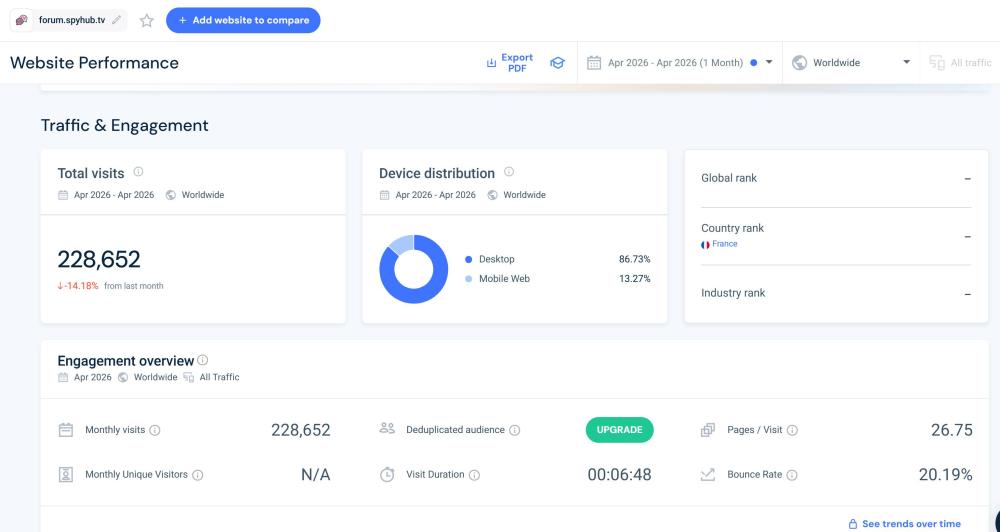Click the Monthly visits calendar icon

(66, 430)
